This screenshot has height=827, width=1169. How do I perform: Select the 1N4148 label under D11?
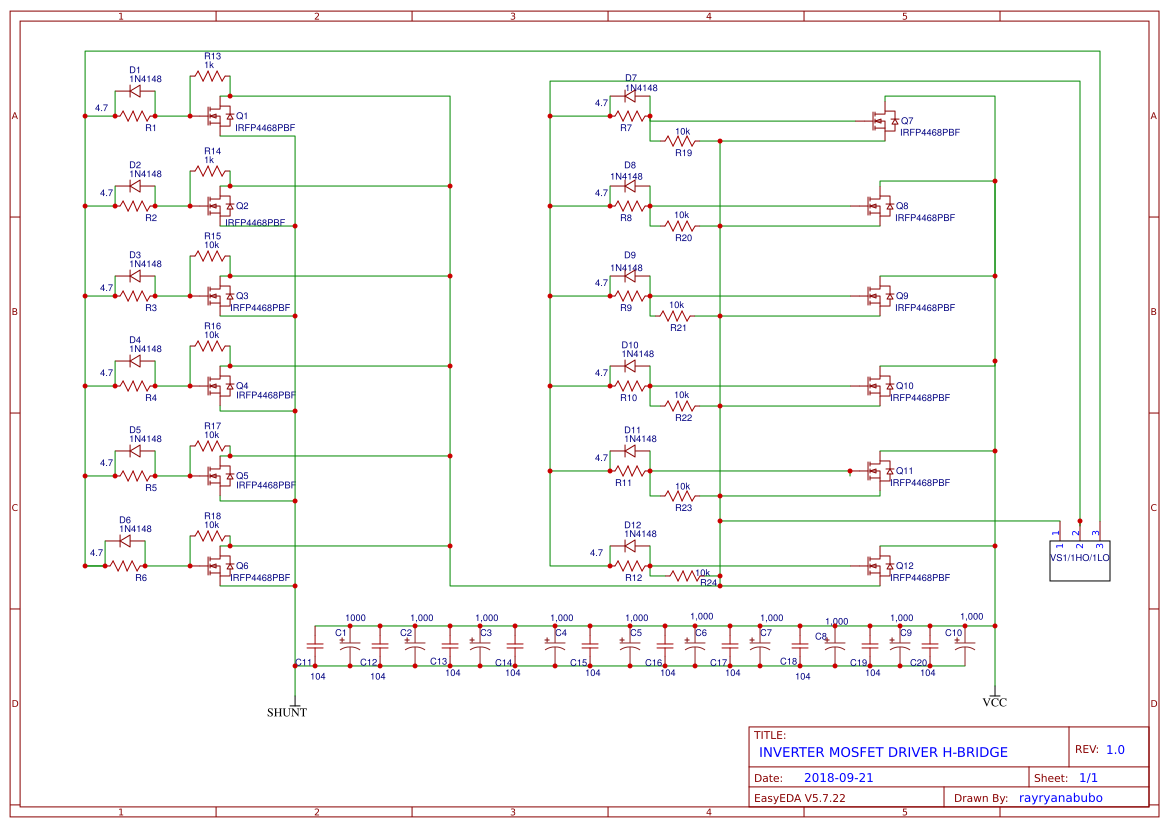pyautogui.click(x=640, y=439)
